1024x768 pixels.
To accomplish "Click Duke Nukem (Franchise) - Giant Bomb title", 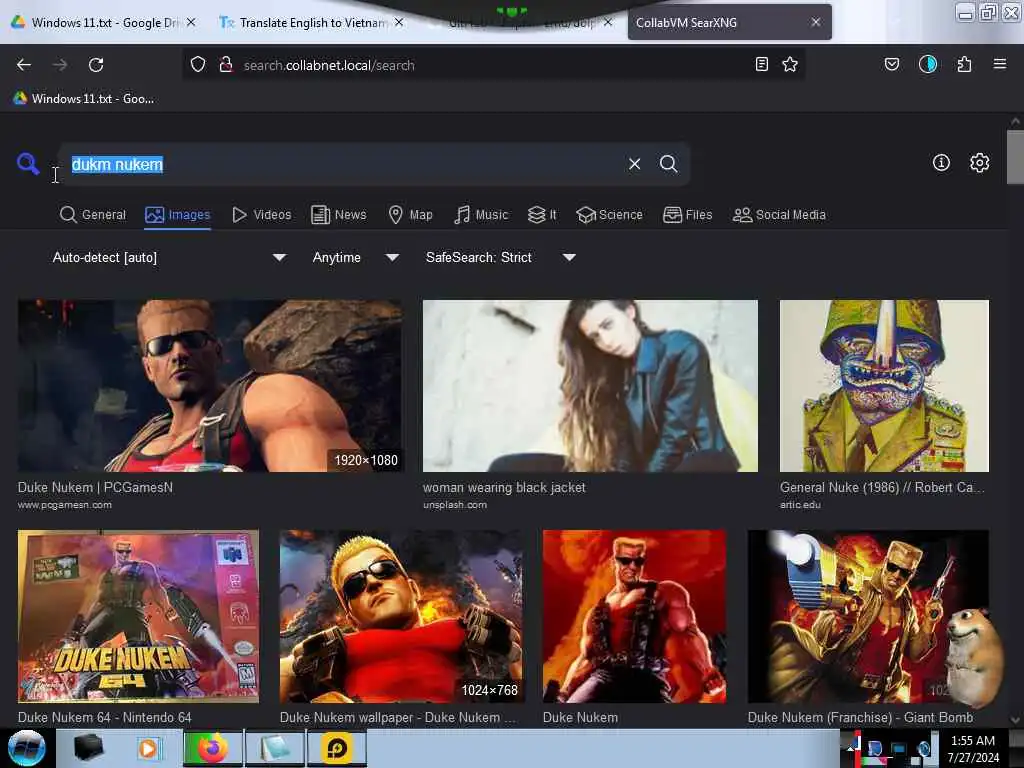I will point(860,717).
